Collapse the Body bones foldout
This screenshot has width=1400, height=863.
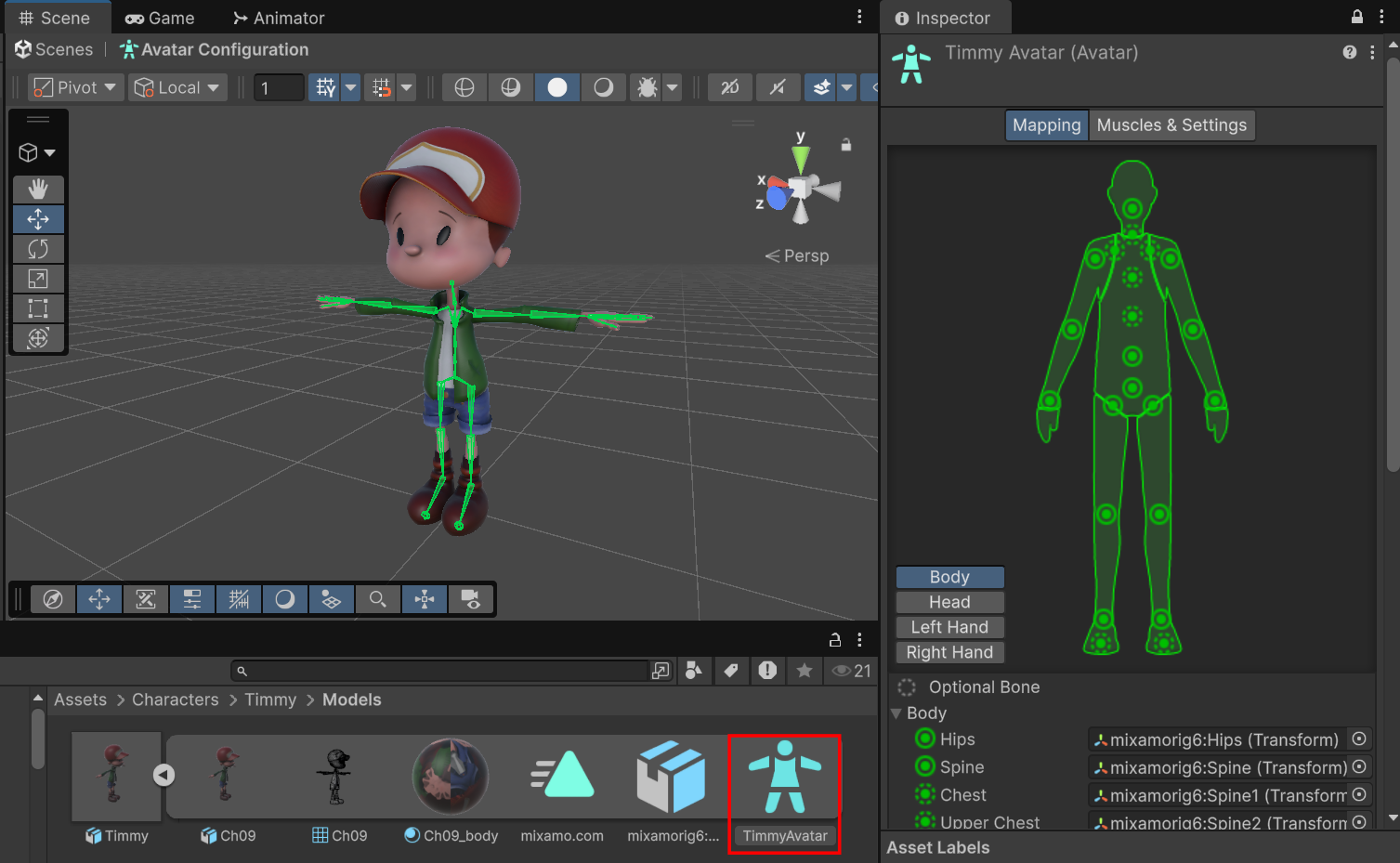click(x=896, y=713)
